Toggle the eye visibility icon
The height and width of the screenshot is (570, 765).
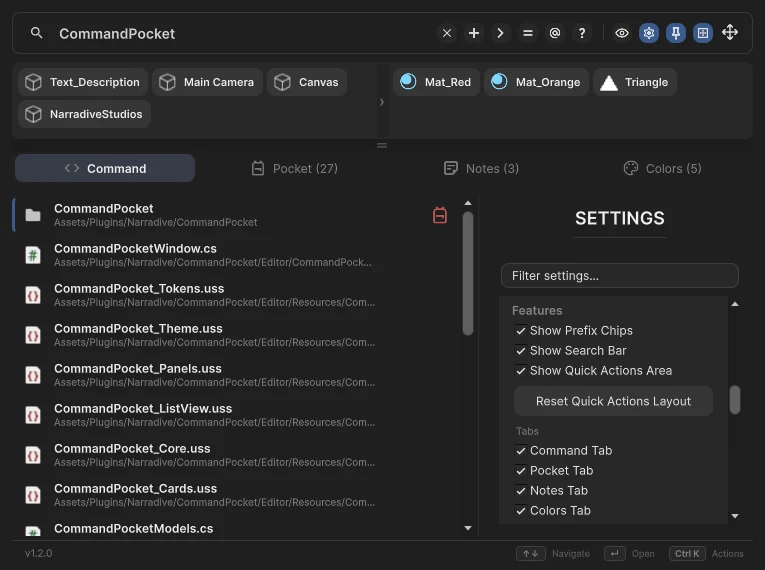pos(622,33)
